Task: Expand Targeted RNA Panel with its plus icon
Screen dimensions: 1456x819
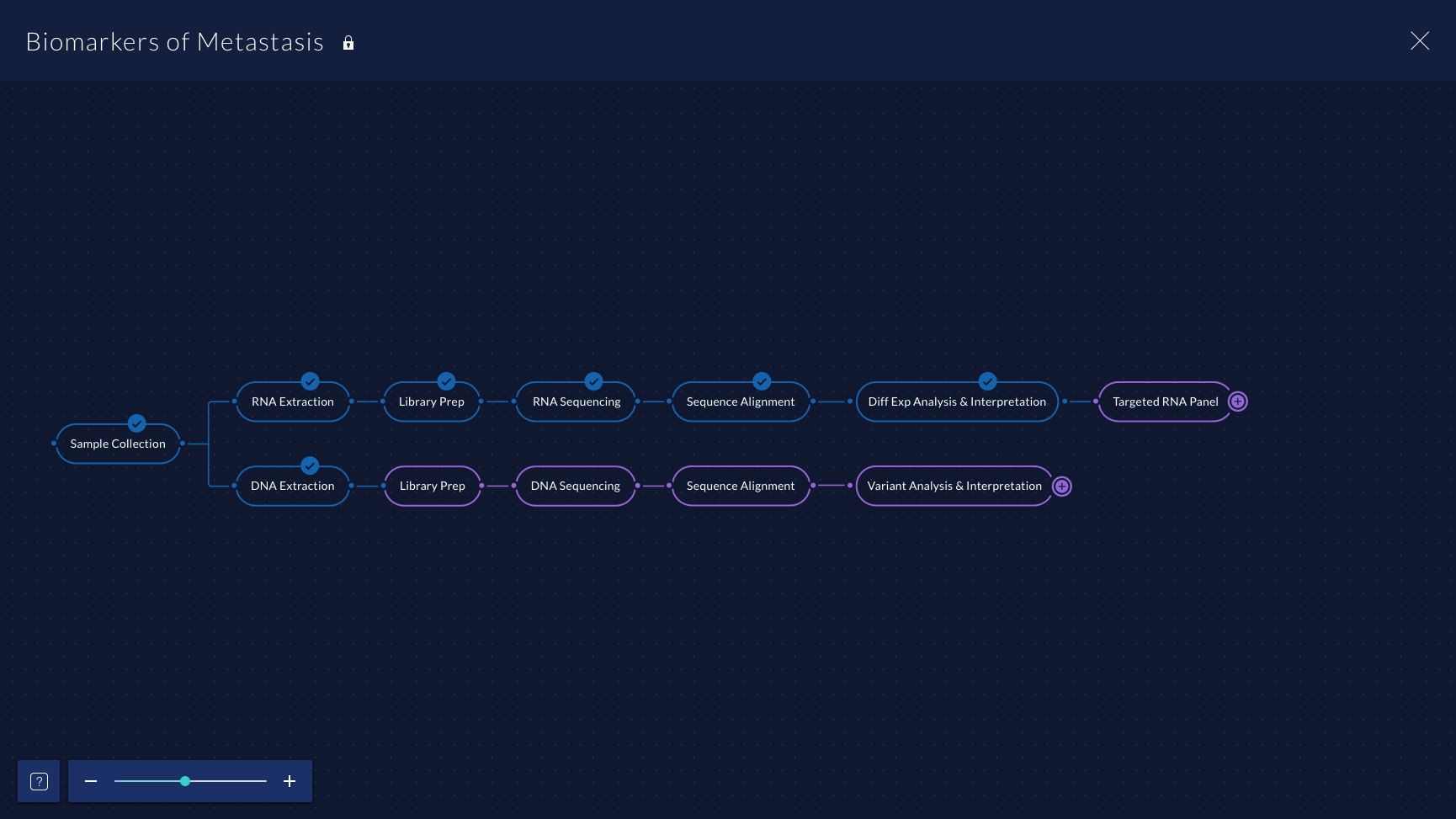Action: (x=1237, y=402)
